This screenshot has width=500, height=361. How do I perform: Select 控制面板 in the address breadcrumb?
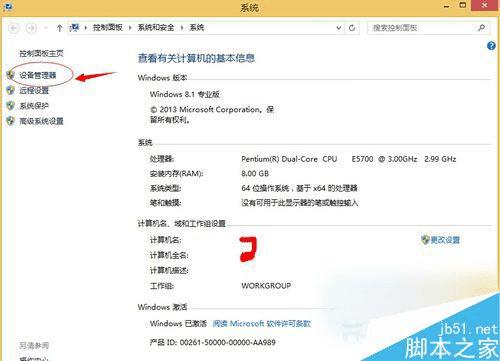pos(108,27)
